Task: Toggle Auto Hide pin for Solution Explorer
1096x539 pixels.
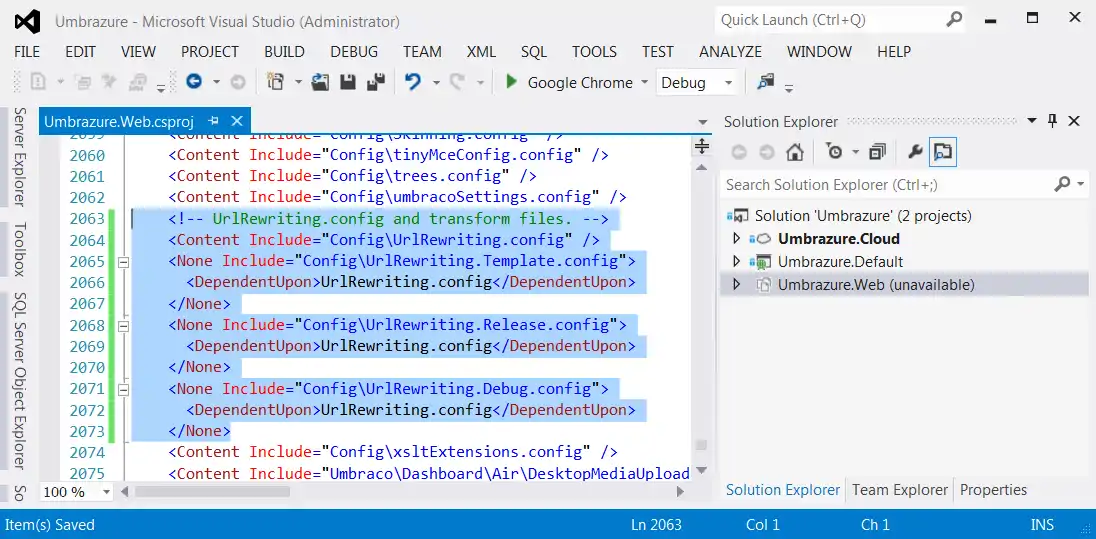Action: (x=1053, y=121)
